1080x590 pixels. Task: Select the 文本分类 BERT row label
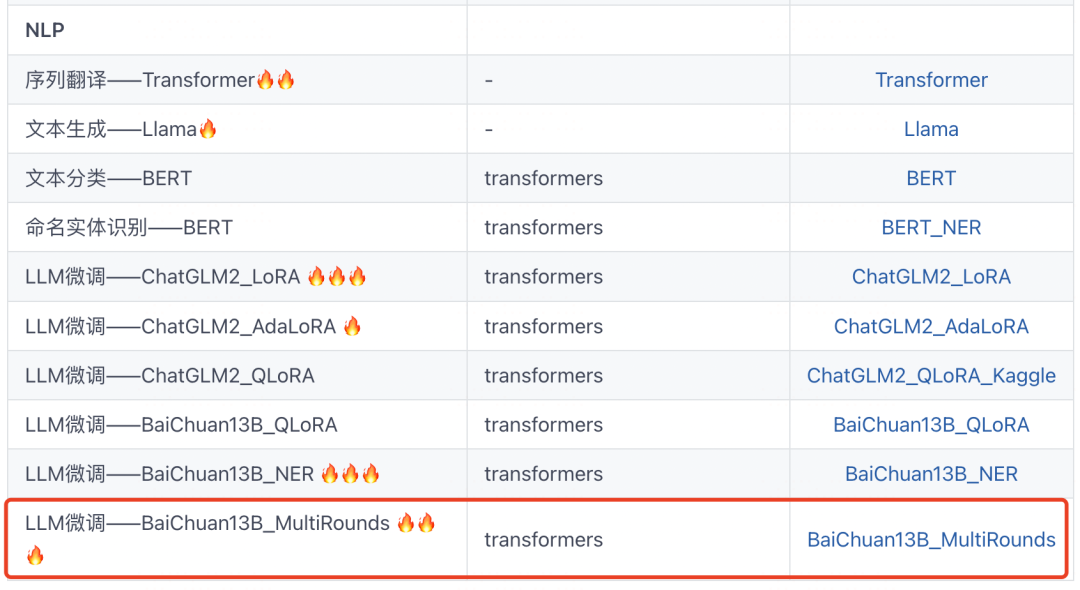tap(108, 178)
